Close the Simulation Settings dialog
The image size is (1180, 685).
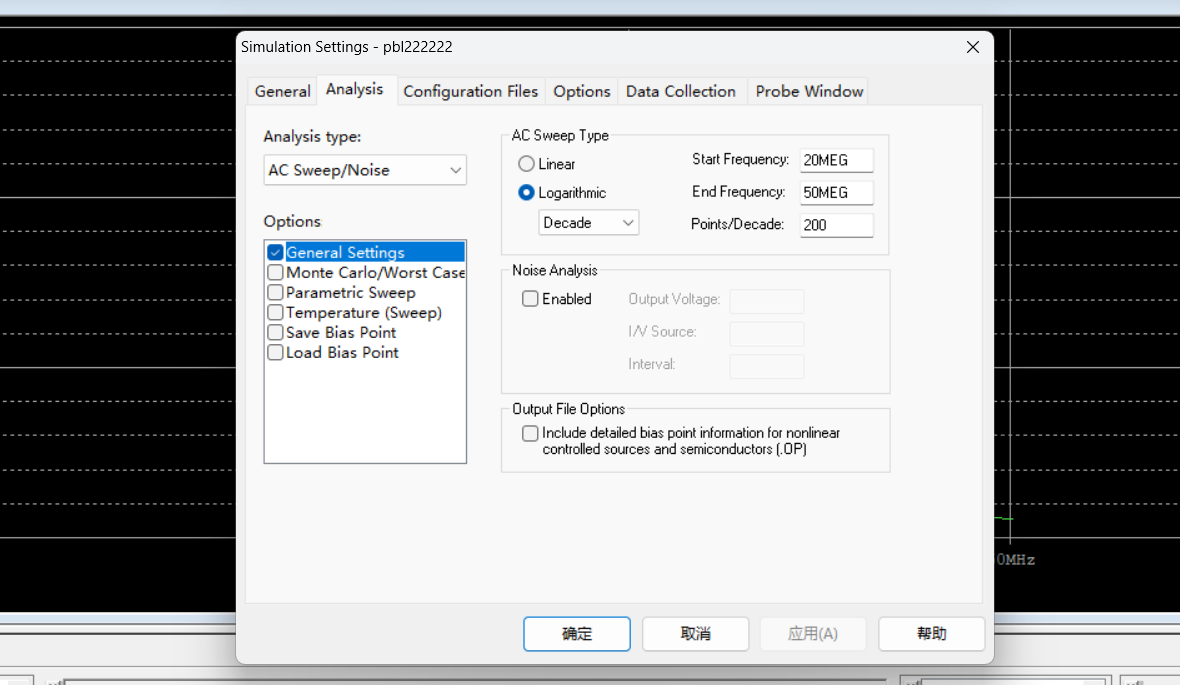pos(972,47)
